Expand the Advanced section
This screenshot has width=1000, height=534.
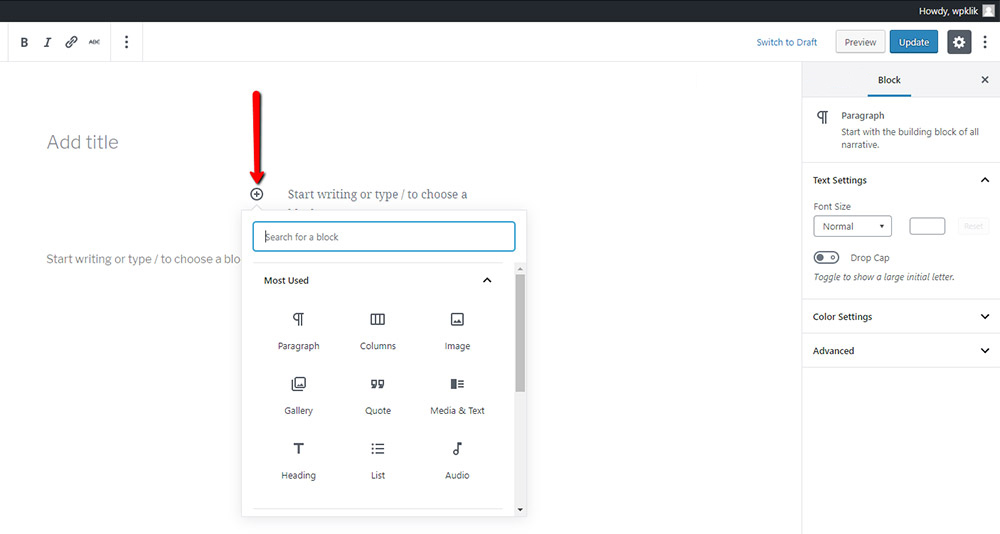click(901, 350)
